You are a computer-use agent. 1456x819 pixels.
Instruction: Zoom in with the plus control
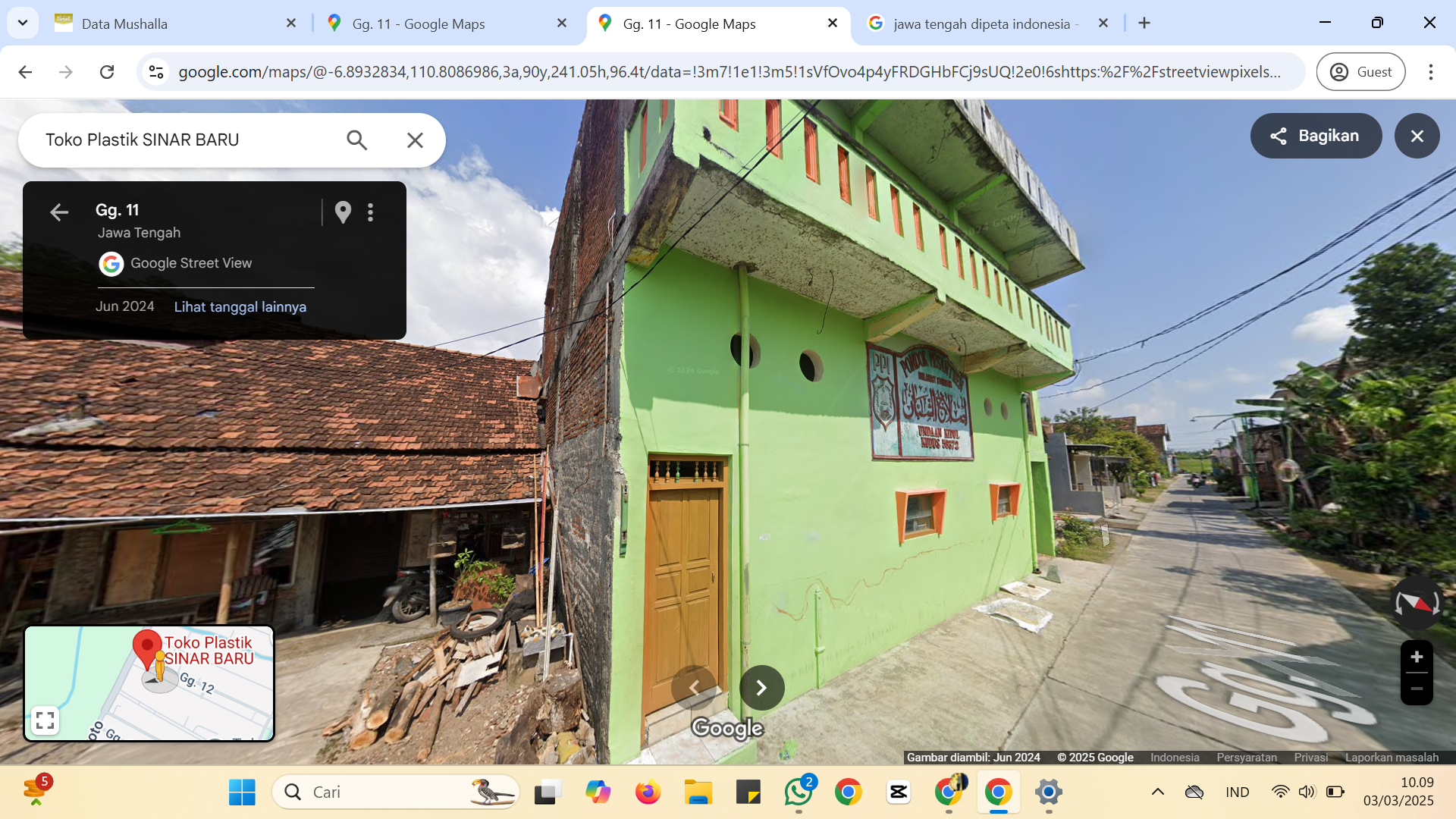click(x=1417, y=657)
